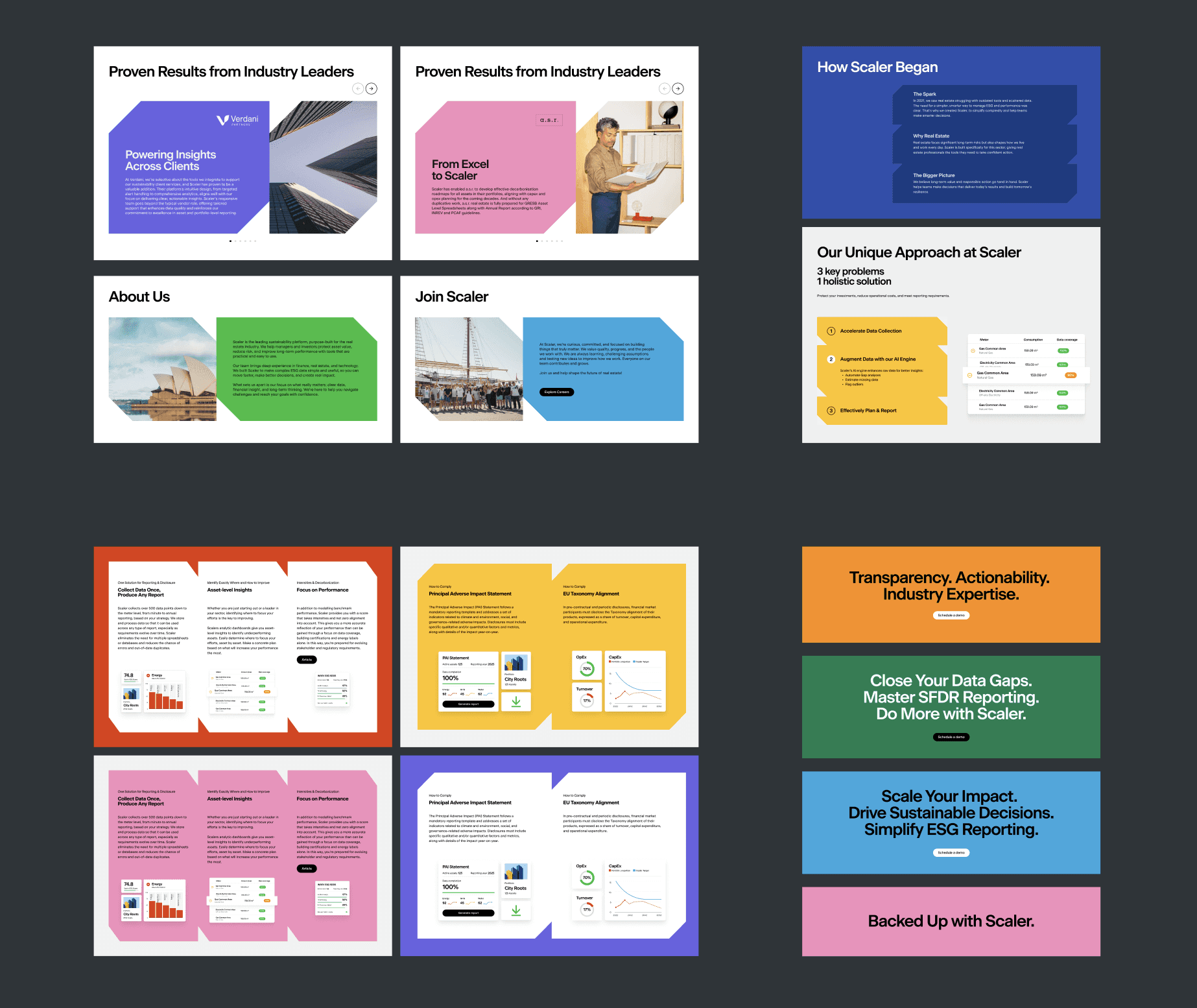Click next arrow on the a.s.r. testimonial slide
The width and height of the screenshot is (1197, 1008).
(x=678, y=88)
